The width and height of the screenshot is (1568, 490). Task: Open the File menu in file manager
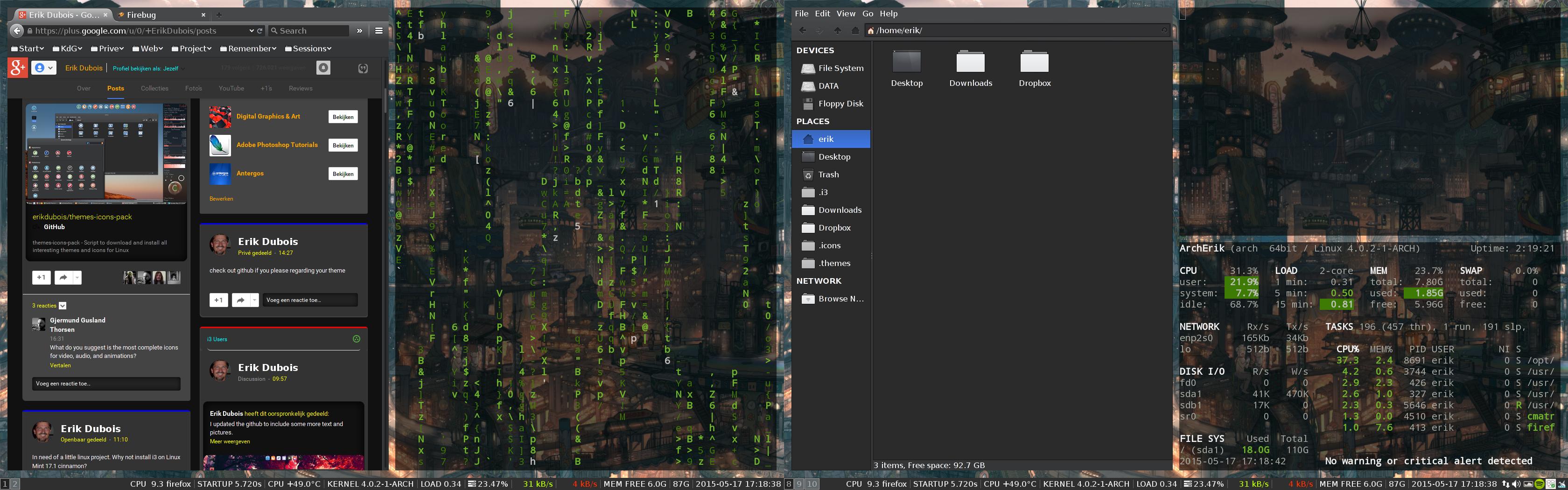801,14
